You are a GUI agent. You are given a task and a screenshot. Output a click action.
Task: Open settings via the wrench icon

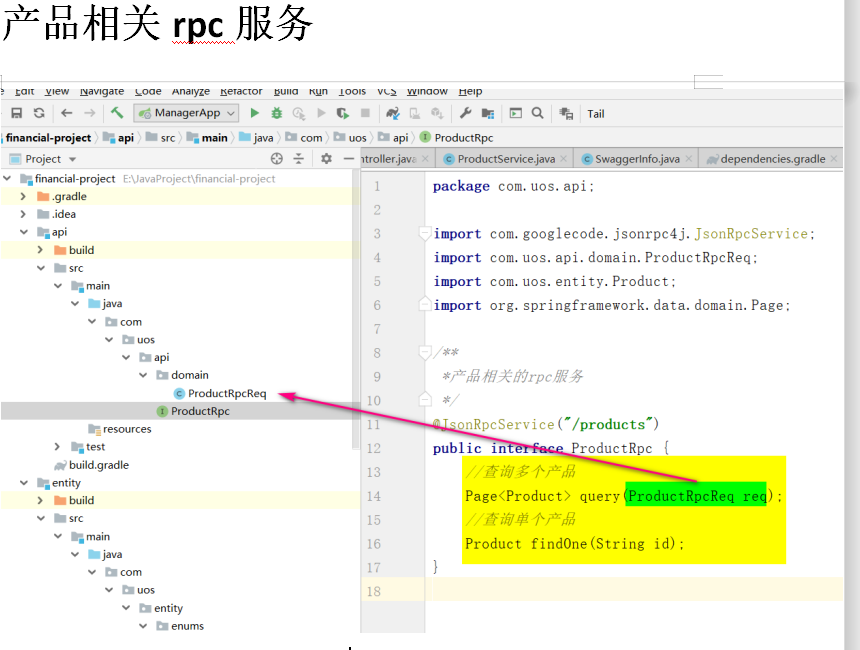[466, 114]
